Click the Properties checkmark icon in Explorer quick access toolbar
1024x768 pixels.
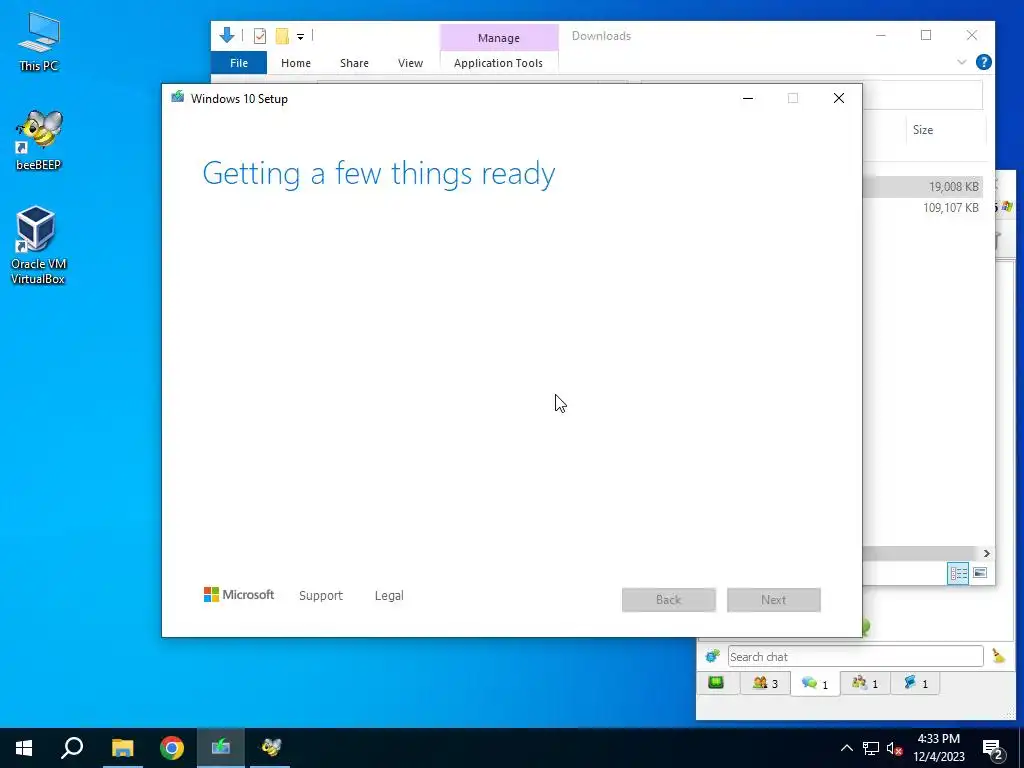tap(259, 36)
